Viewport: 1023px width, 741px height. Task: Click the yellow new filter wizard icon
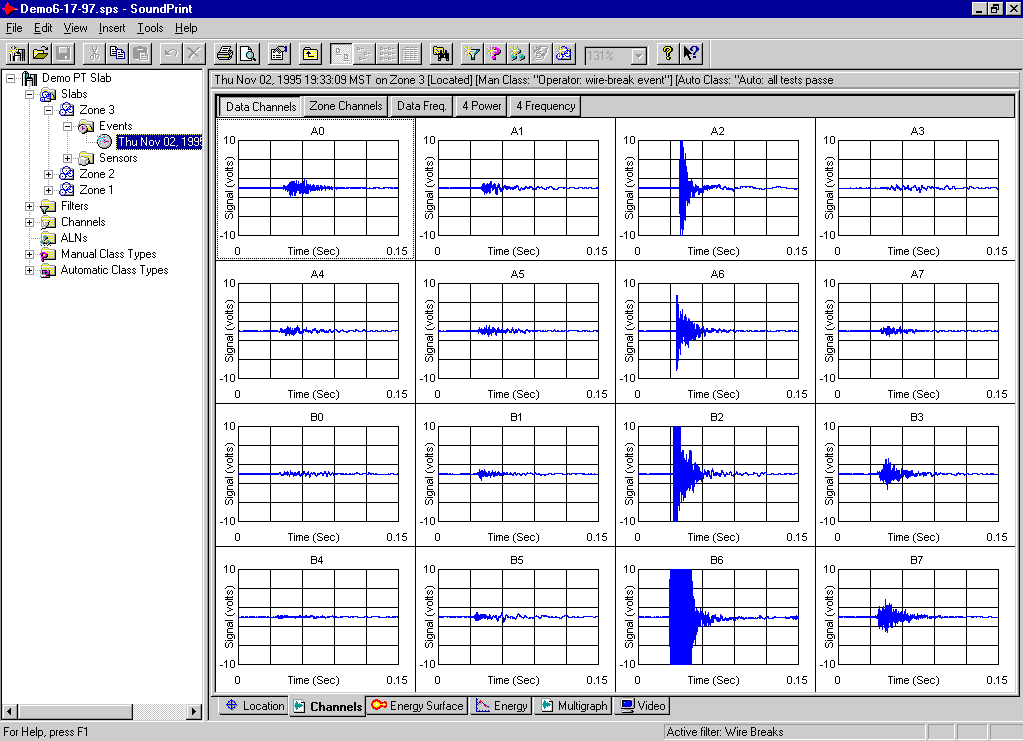[x=470, y=54]
